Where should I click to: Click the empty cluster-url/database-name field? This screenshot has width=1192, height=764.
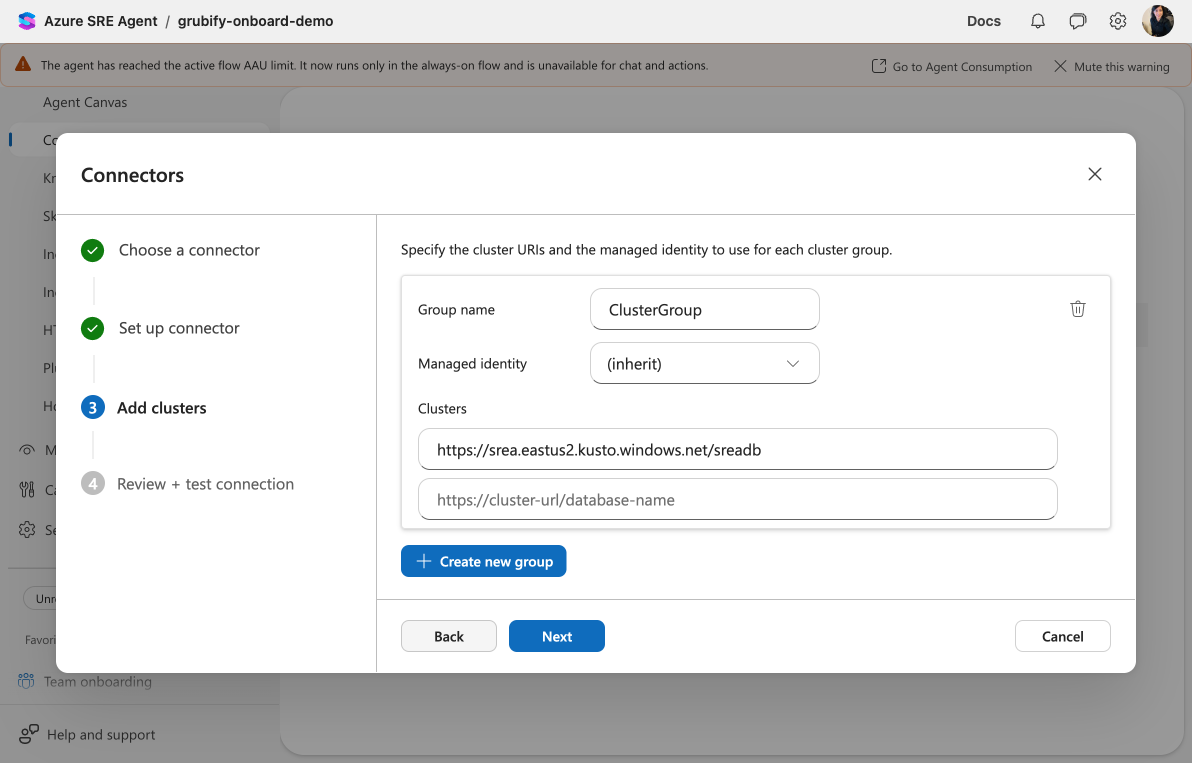737,499
